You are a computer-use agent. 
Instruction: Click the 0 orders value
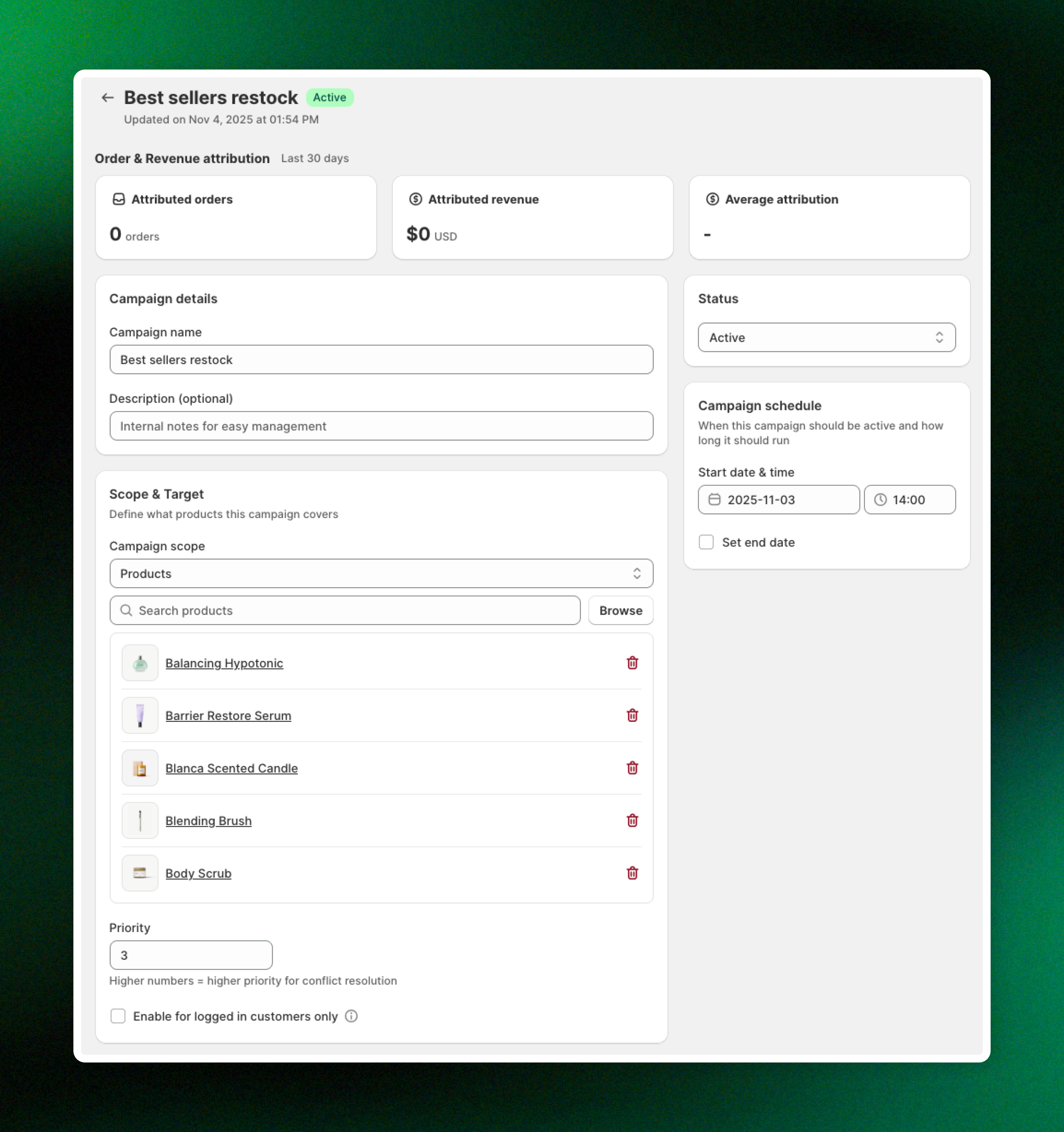[x=134, y=234]
